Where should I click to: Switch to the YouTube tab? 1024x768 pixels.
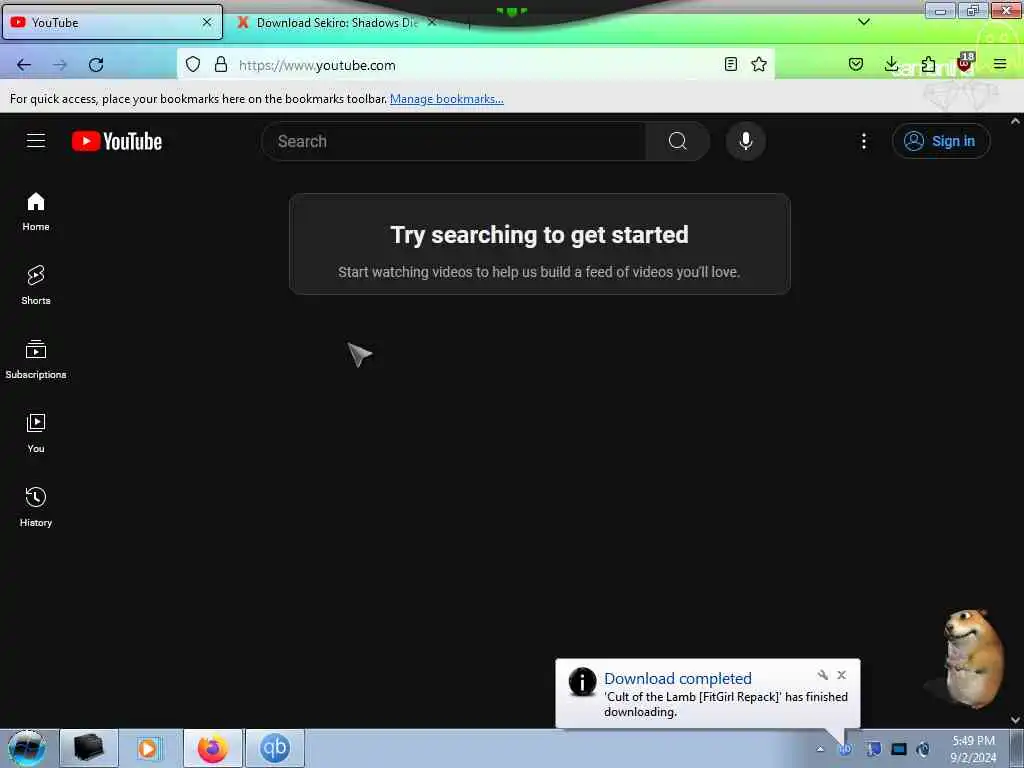pyautogui.click(x=112, y=22)
